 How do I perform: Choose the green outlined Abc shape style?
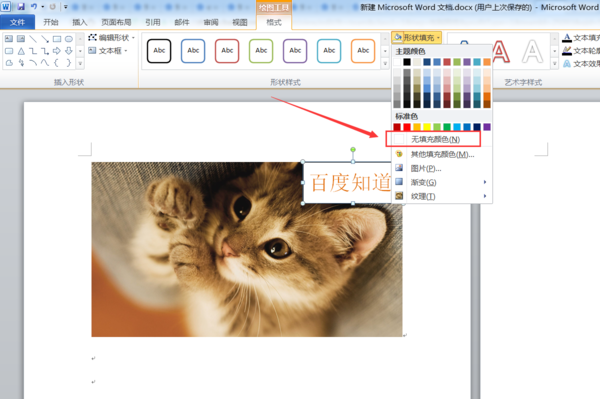[261, 50]
